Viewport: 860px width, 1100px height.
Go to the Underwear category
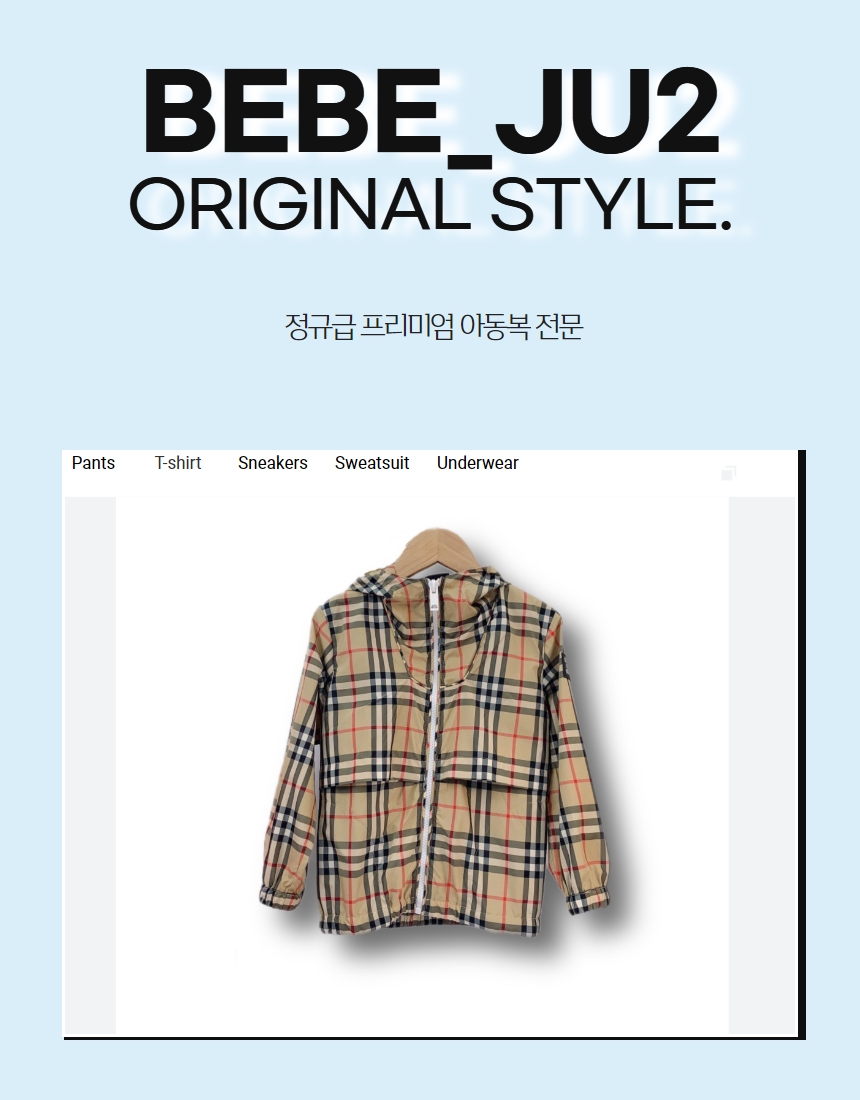pyautogui.click(x=478, y=463)
